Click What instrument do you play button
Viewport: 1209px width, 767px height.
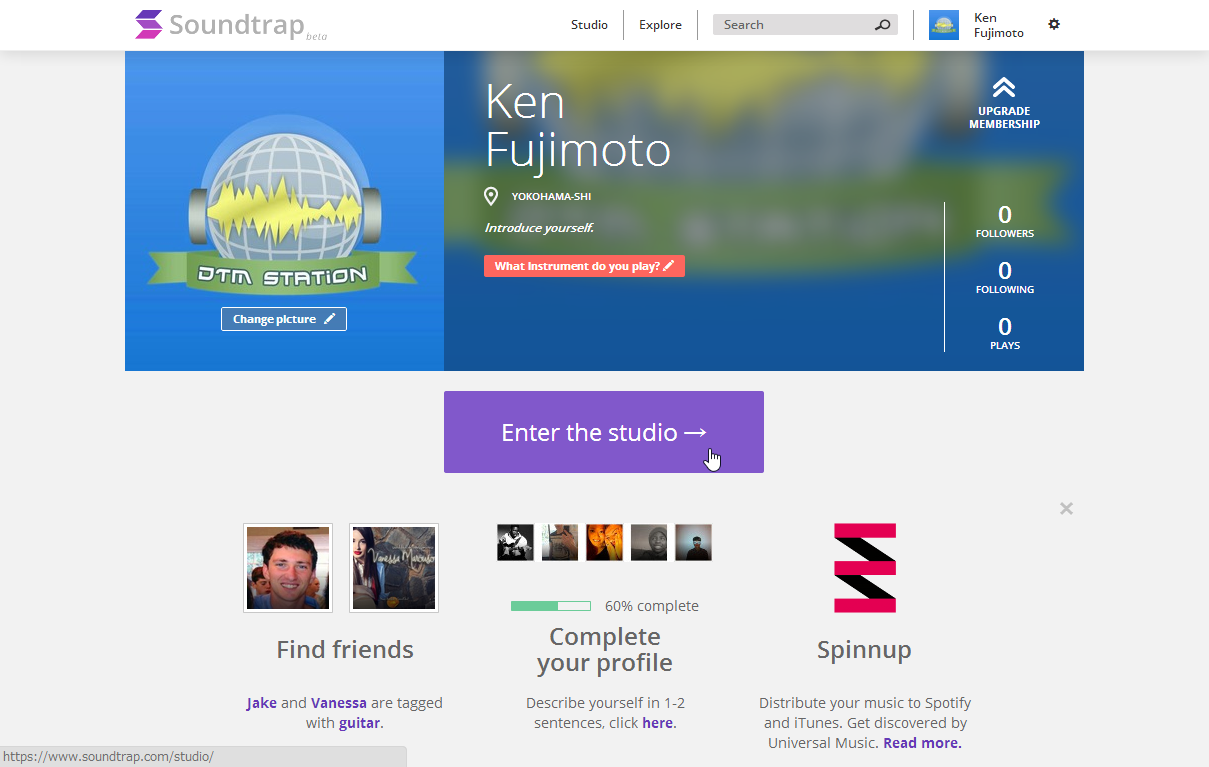pos(585,266)
